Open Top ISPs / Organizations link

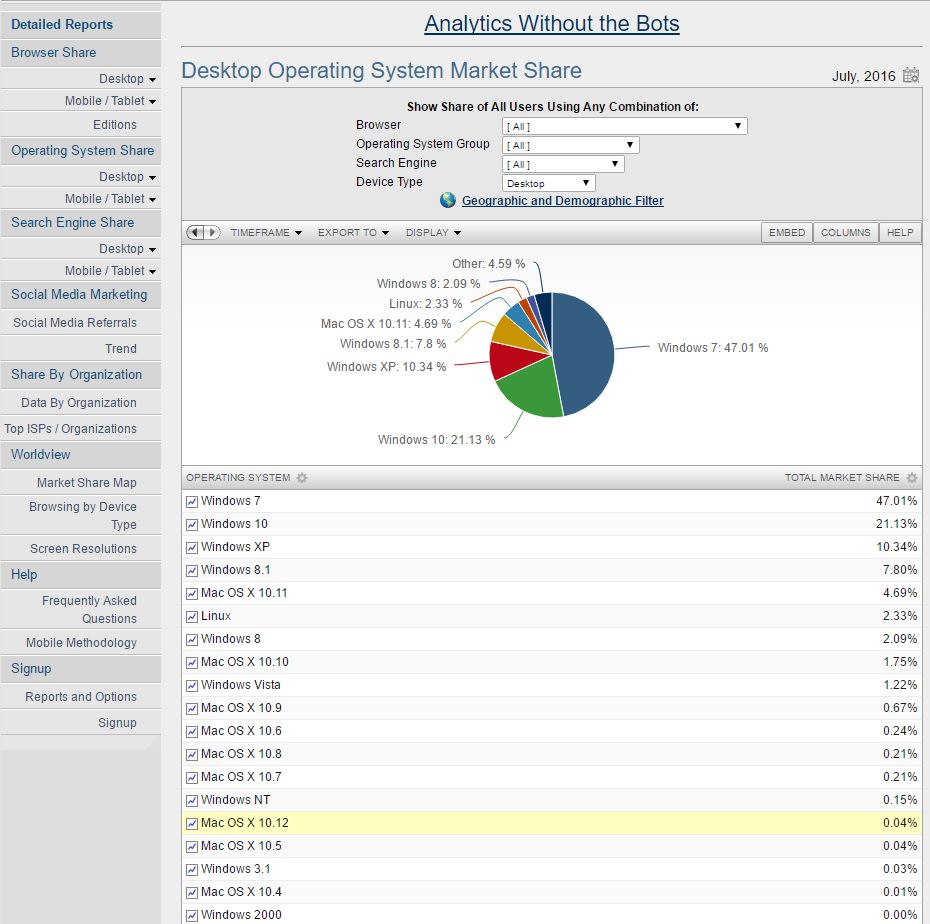pos(71,429)
